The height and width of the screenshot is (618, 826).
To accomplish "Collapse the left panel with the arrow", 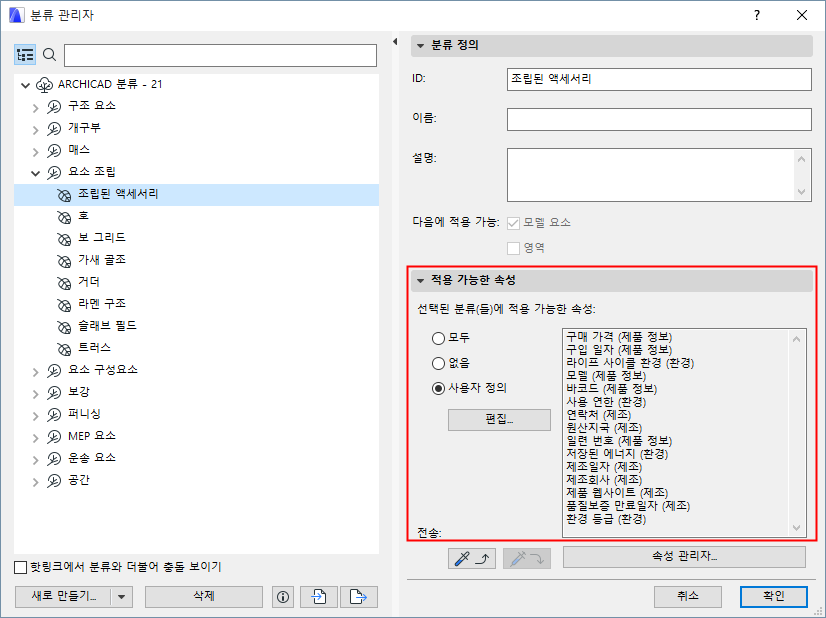I will [x=395, y=42].
